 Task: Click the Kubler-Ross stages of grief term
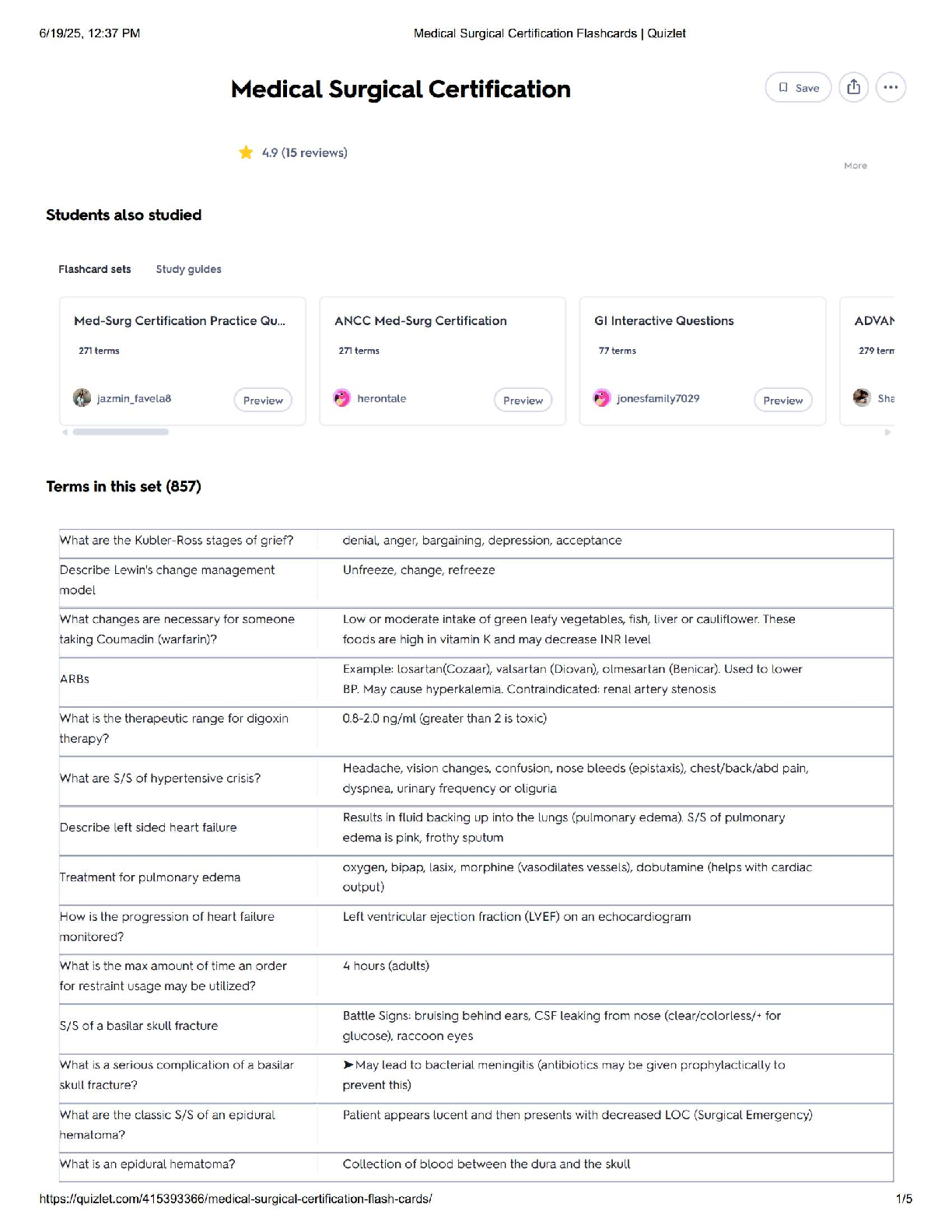[177, 541]
